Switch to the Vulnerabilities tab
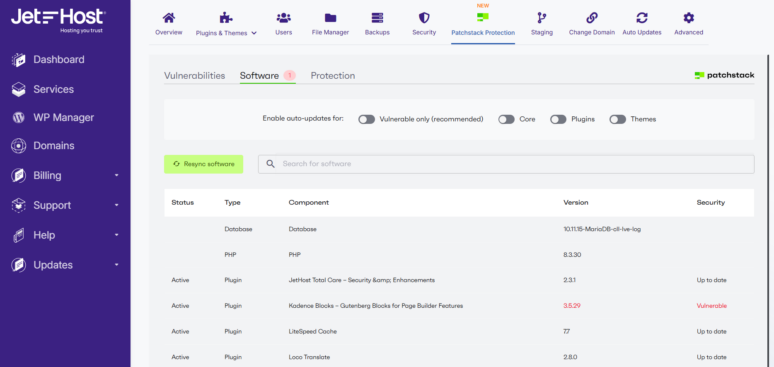Image resolution: width=774 pixels, height=367 pixels. point(194,76)
